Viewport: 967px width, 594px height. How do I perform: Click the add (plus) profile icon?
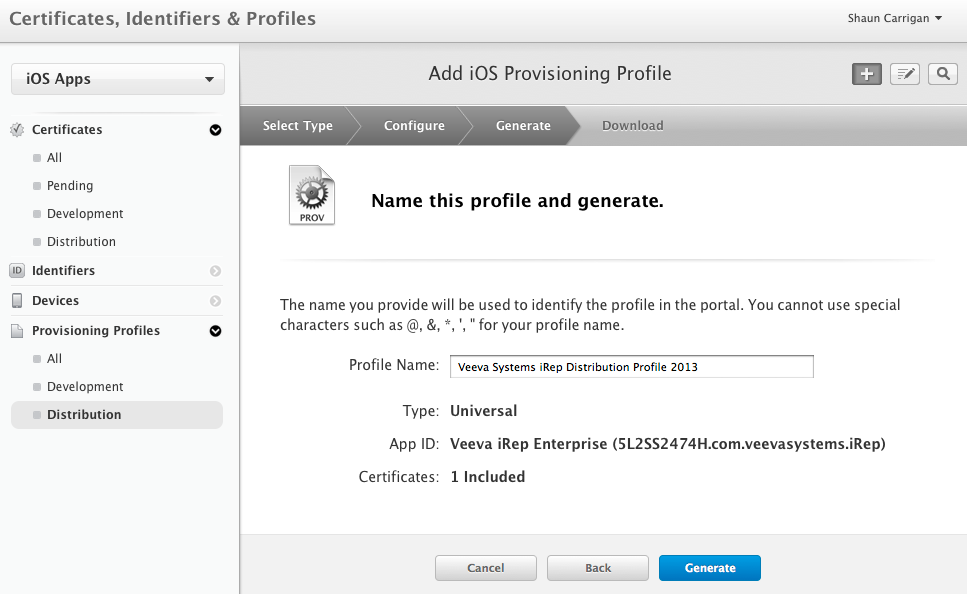tap(866, 74)
